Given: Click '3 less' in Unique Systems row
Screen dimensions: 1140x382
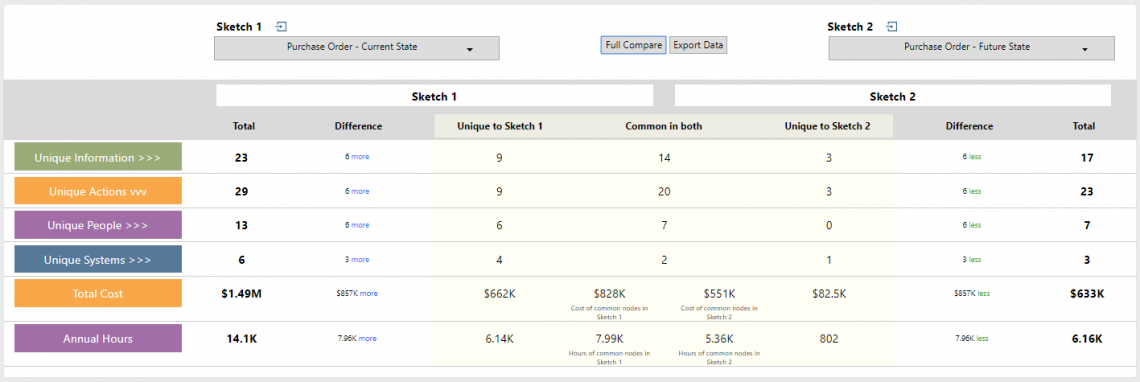Looking at the screenshot, I should [x=972, y=260].
